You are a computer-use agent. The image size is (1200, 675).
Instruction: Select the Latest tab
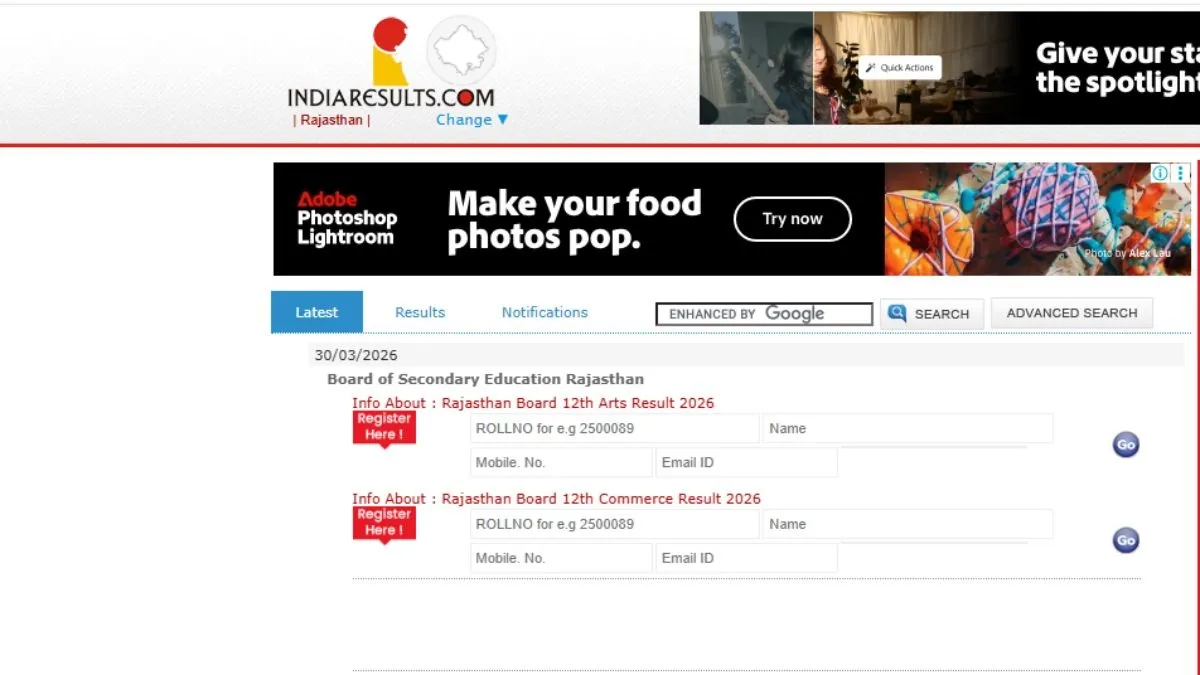pyautogui.click(x=317, y=312)
